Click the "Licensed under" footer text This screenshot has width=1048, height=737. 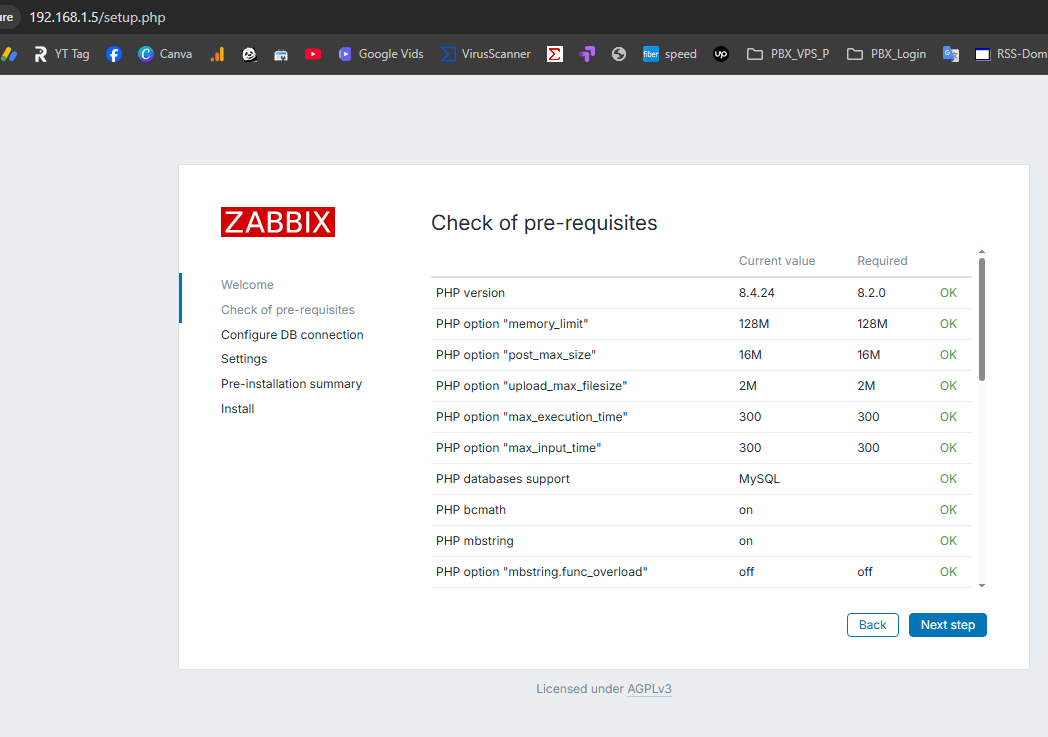pyautogui.click(x=579, y=689)
